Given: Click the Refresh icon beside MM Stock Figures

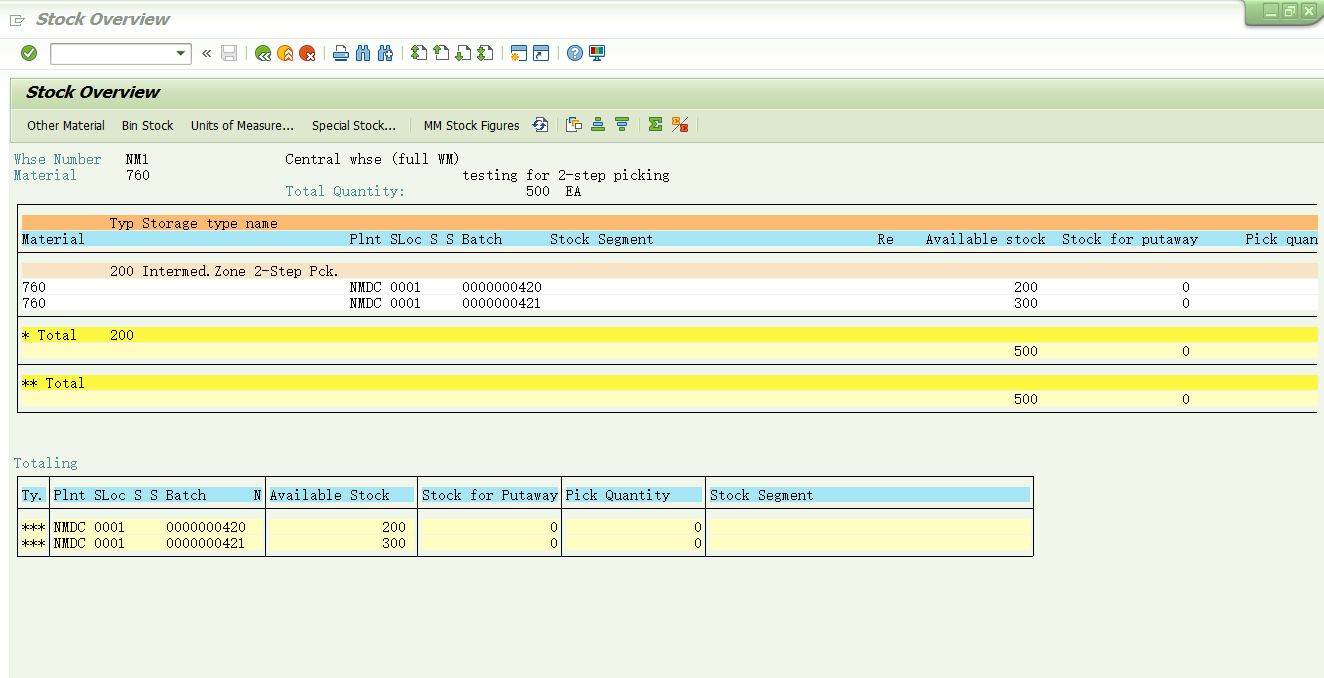Looking at the screenshot, I should [540, 125].
